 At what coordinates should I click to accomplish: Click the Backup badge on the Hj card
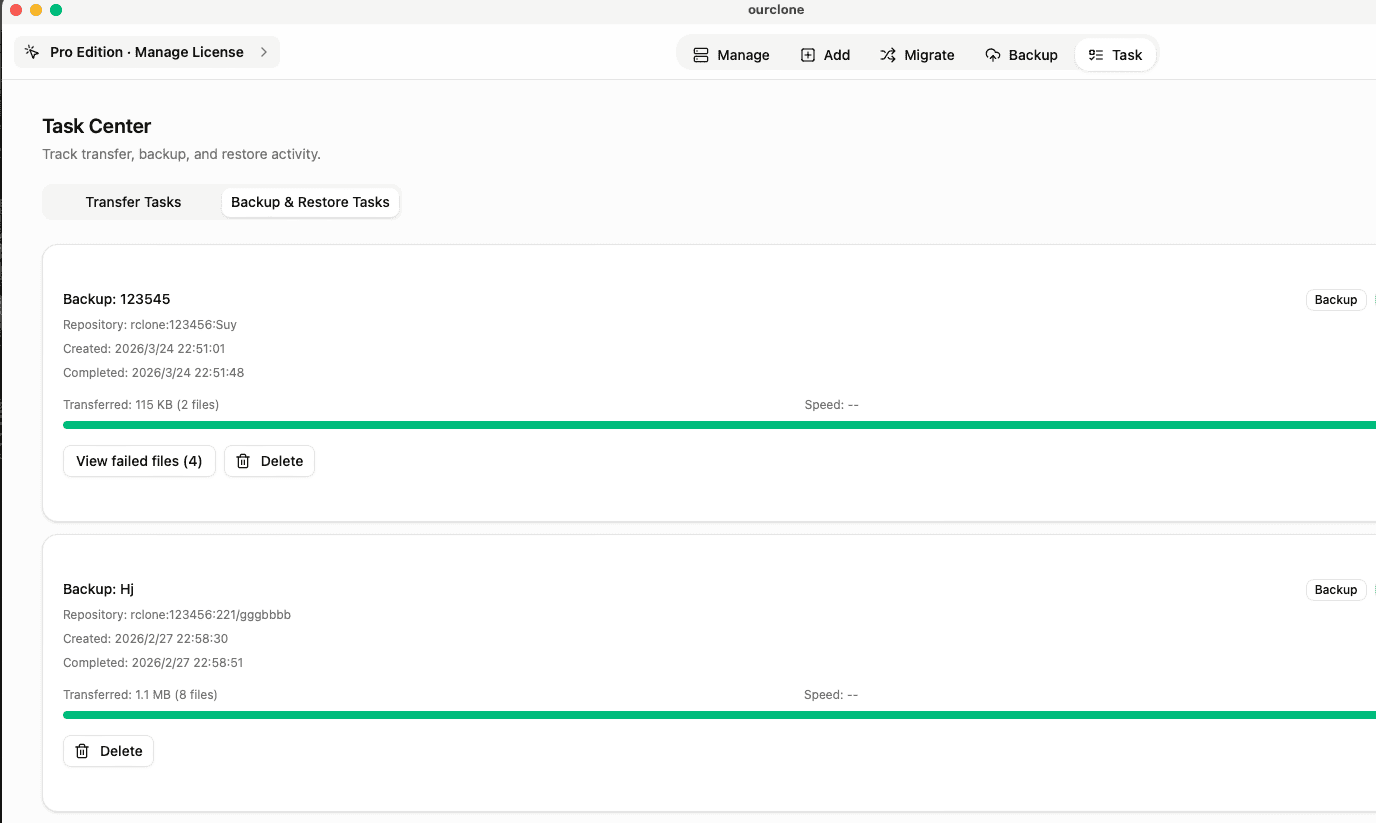click(x=1336, y=589)
